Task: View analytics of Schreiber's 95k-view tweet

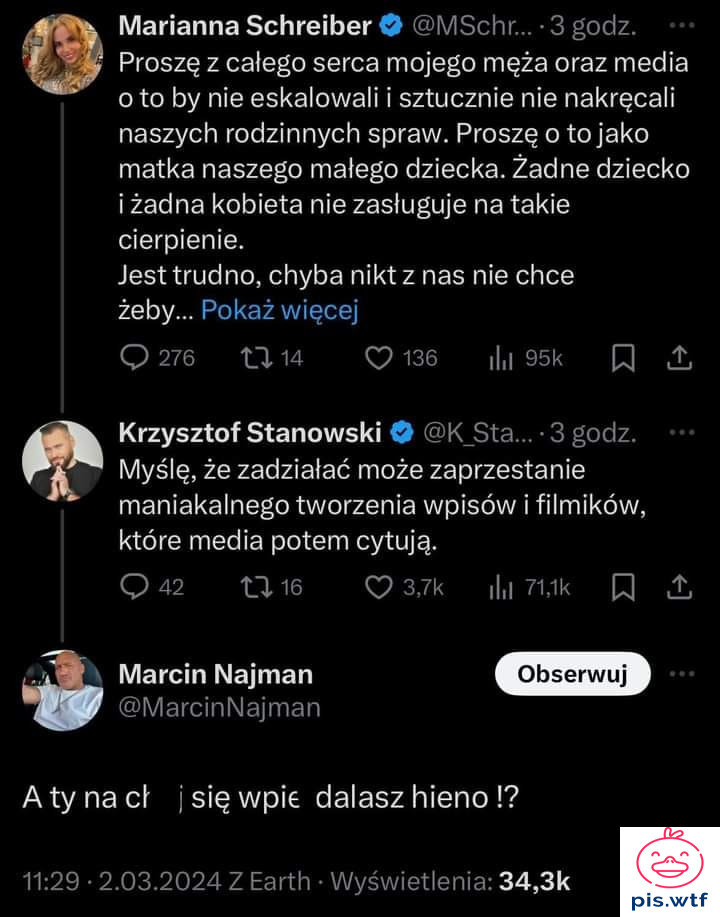Action: 502,357
